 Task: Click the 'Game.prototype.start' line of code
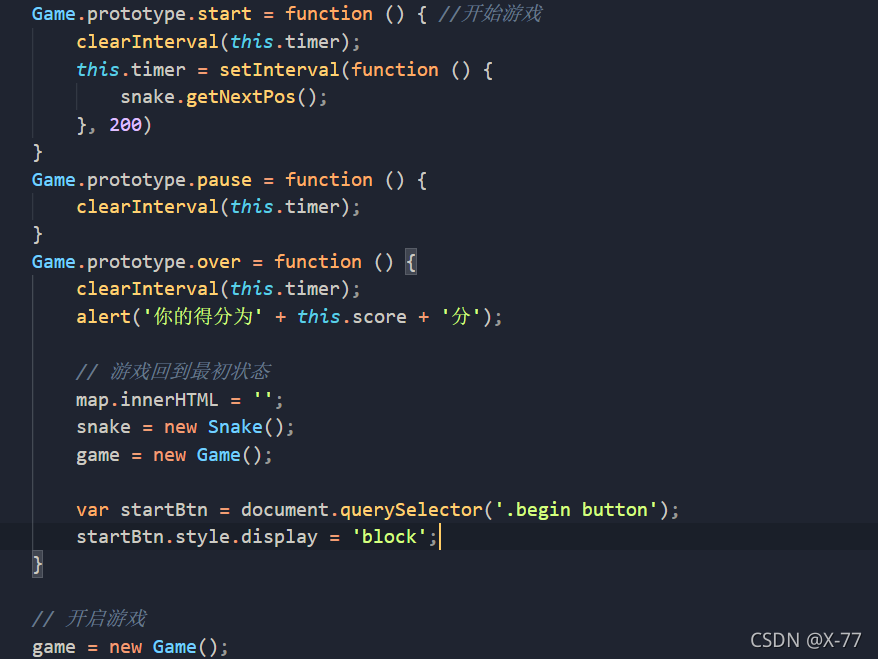(x=287, y=13)
